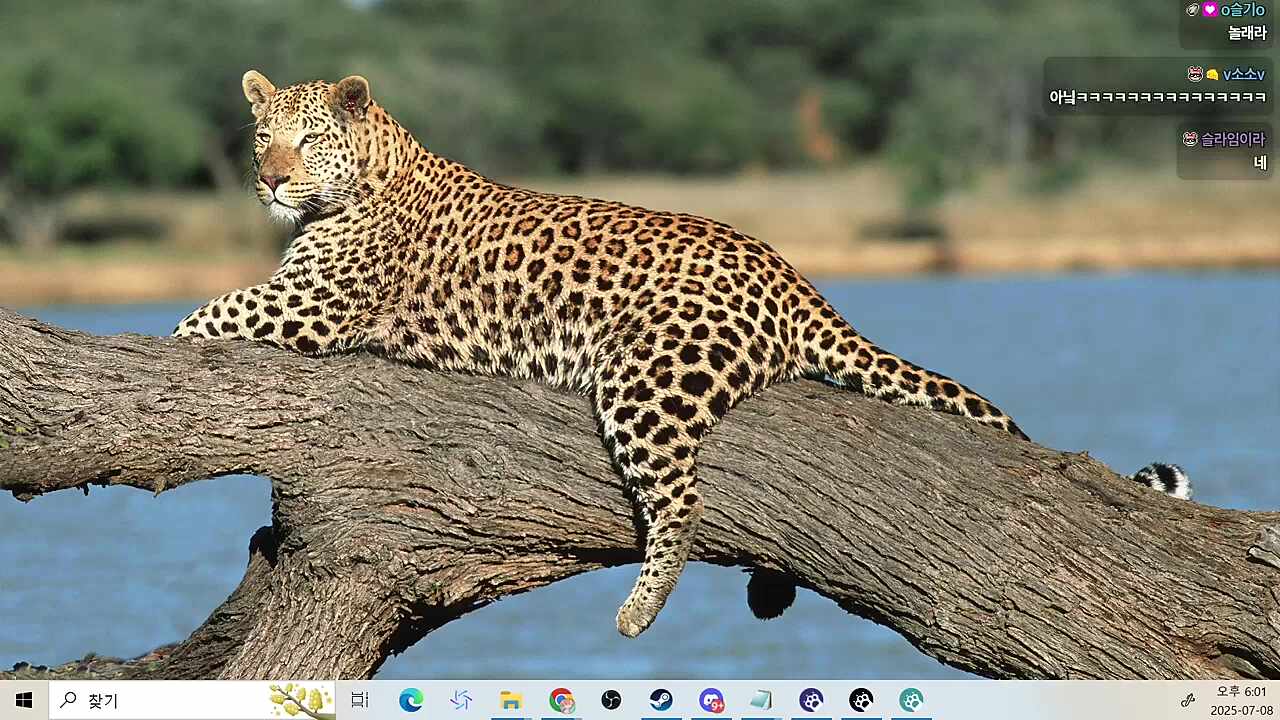Click the username v소소v in the chat overlay
Screen dimensions: 1280x720
coord(1244,74)
